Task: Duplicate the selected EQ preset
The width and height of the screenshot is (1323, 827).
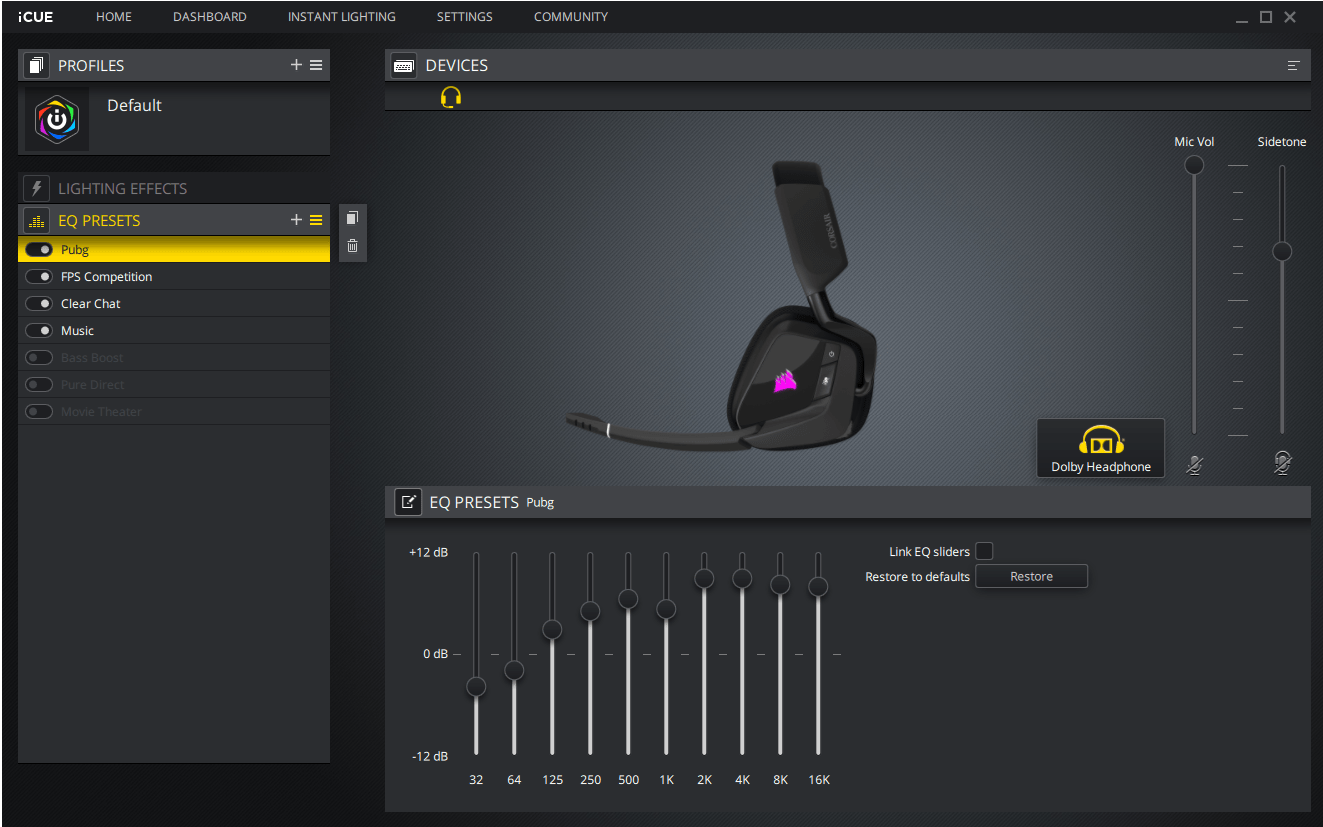Action: coord(352,217)
